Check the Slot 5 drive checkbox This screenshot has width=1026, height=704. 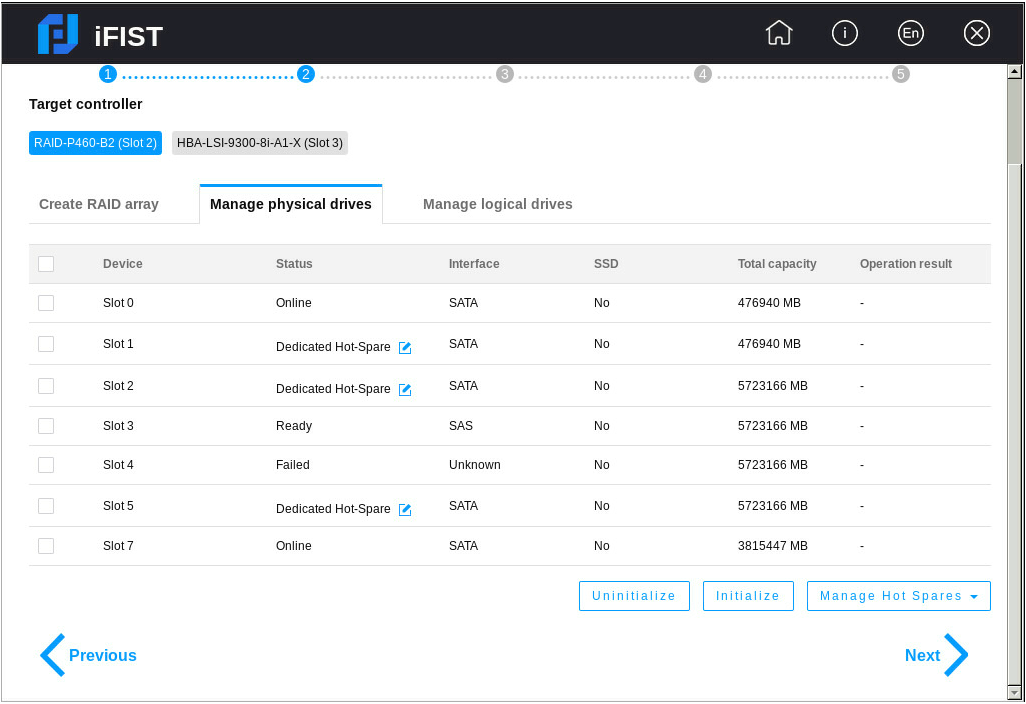(x=46, y=506)
